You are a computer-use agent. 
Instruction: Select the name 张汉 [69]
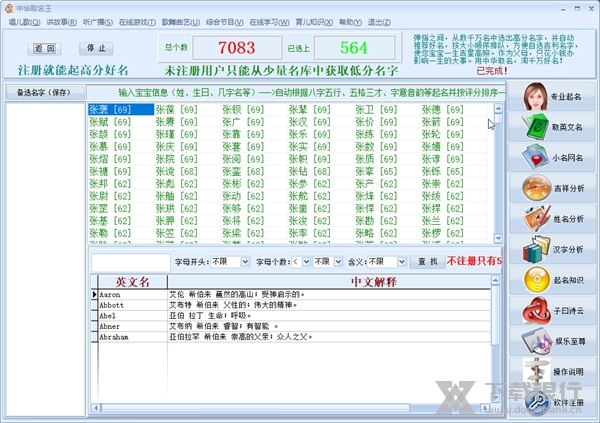[x=309, y=122]
